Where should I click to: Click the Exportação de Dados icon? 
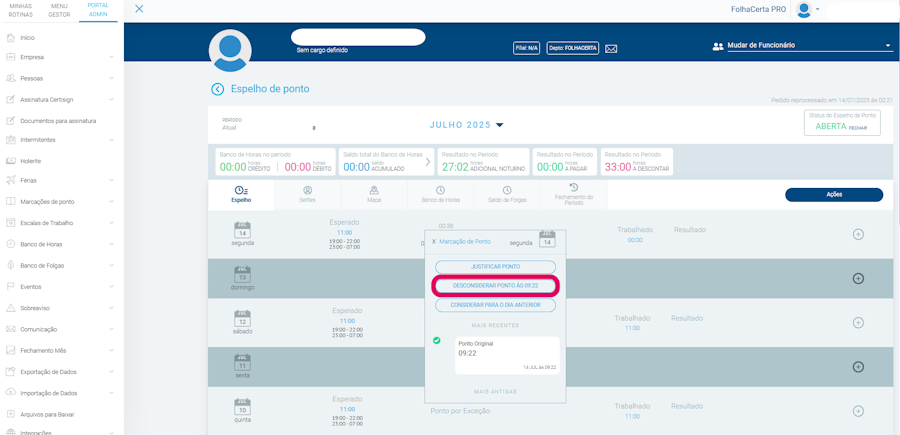10,371
